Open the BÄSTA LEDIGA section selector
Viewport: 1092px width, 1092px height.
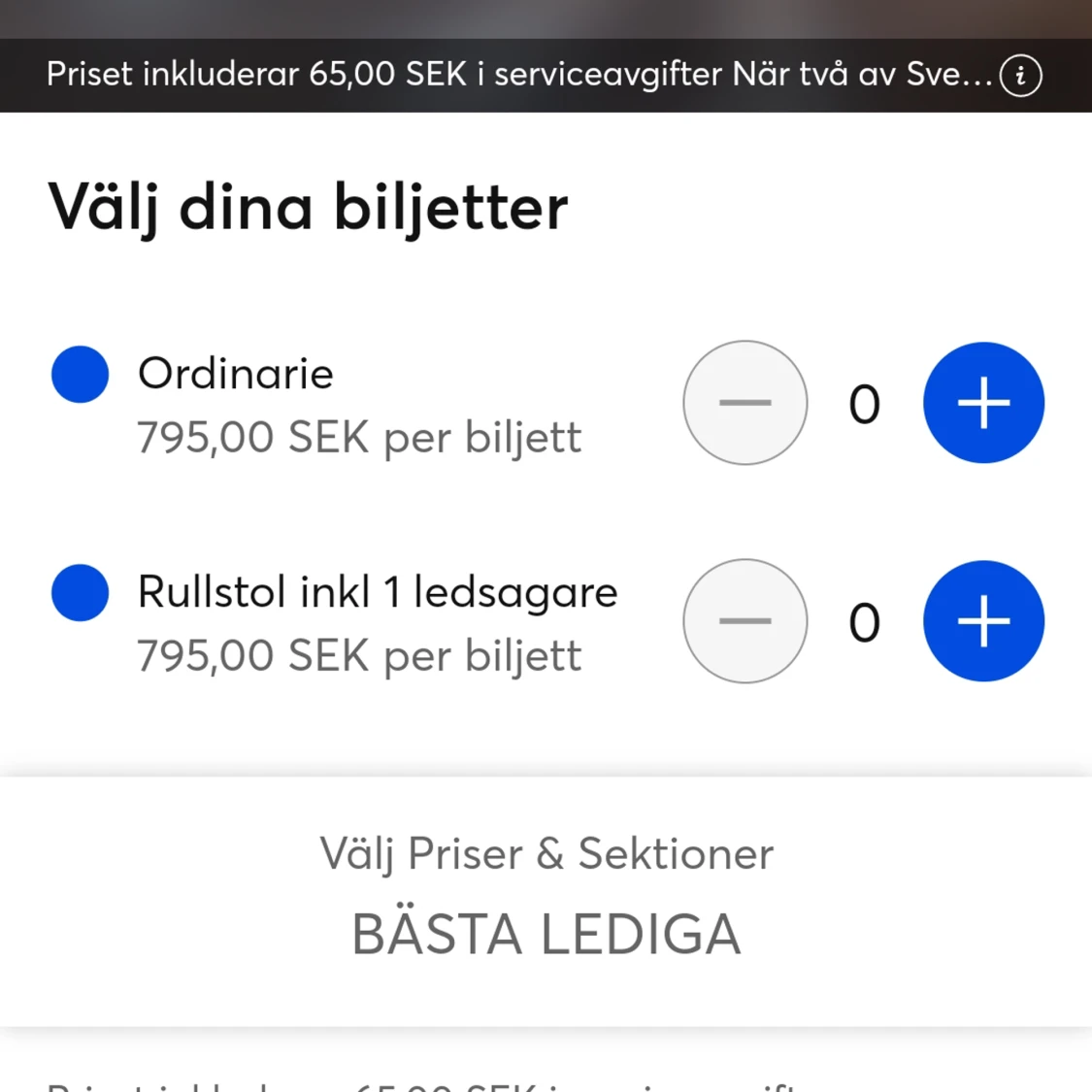point(546,934)
